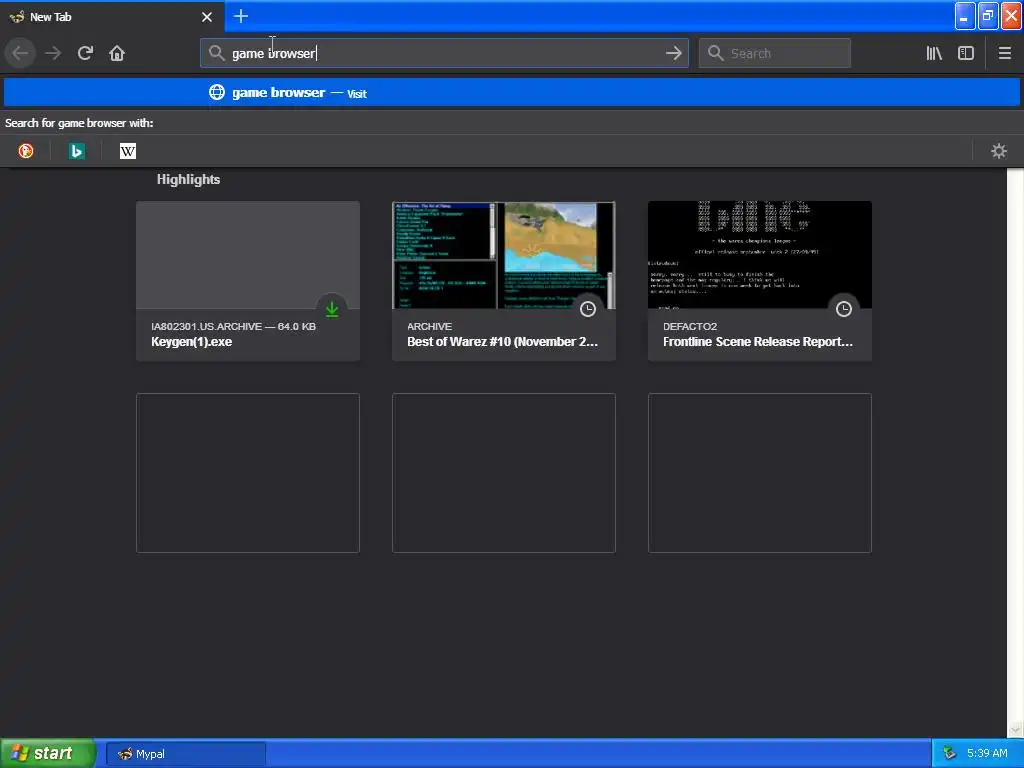This screenshot has width=1024, height=768.
Task: Open search settings gear icon
Action: (x=999, y=151)
